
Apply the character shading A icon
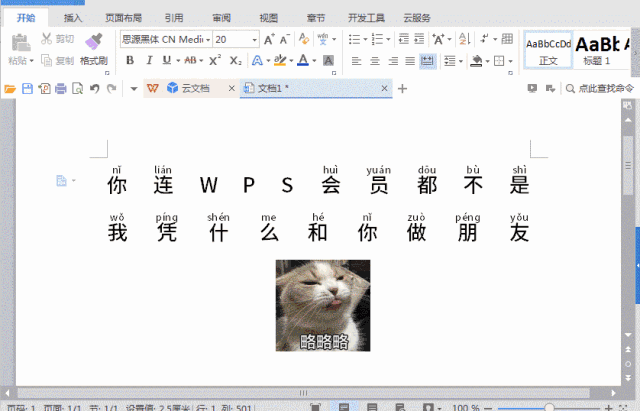328,60
